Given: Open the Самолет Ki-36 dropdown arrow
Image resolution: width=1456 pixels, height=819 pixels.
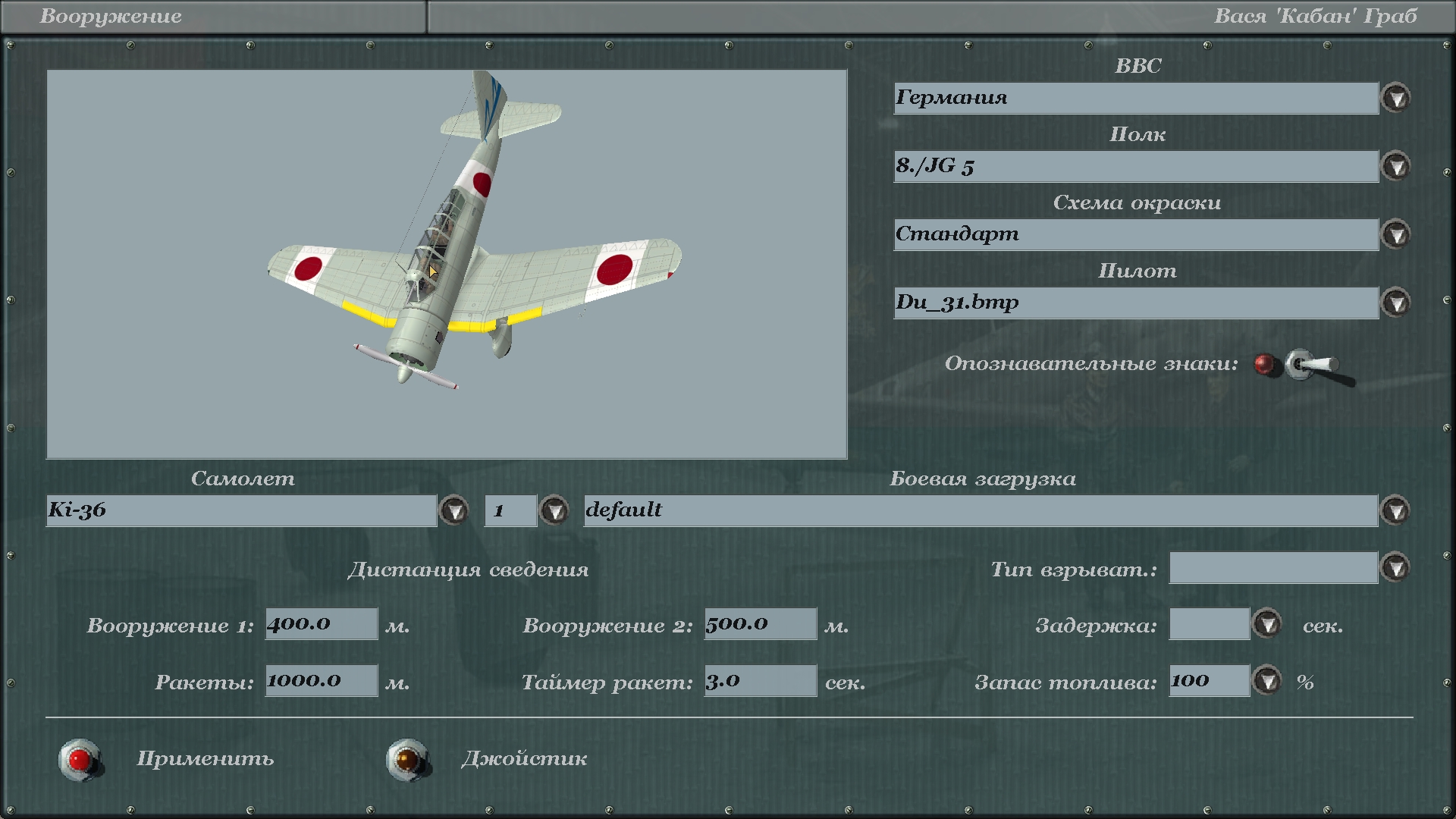Looking at the screenshot, I should [x=454, y=511].
